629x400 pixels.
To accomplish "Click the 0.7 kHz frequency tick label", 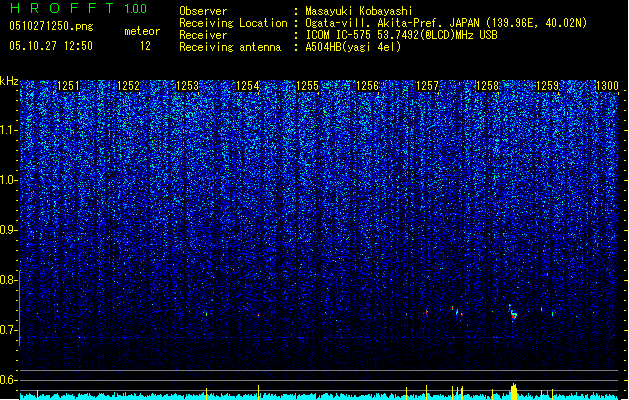I will (x=8, y=330).
